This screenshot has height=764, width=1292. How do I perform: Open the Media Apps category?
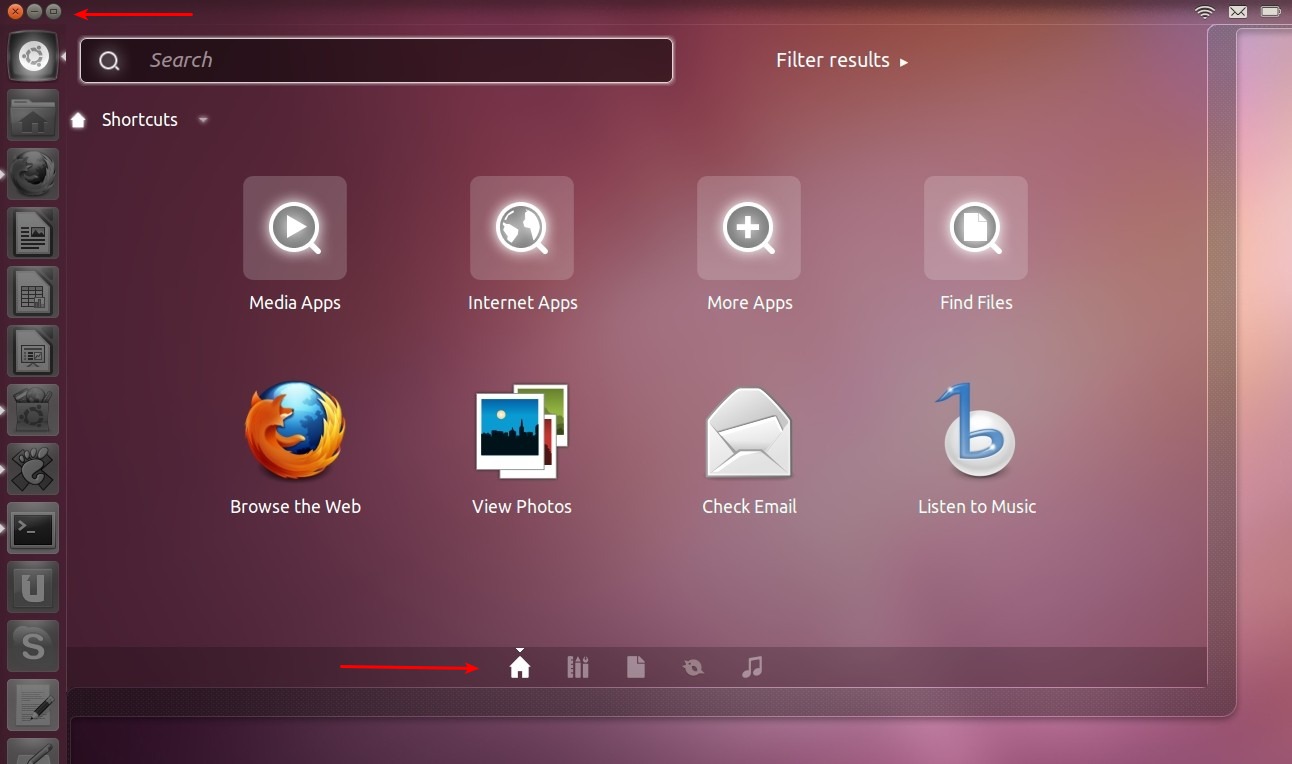tap(294, 228)
